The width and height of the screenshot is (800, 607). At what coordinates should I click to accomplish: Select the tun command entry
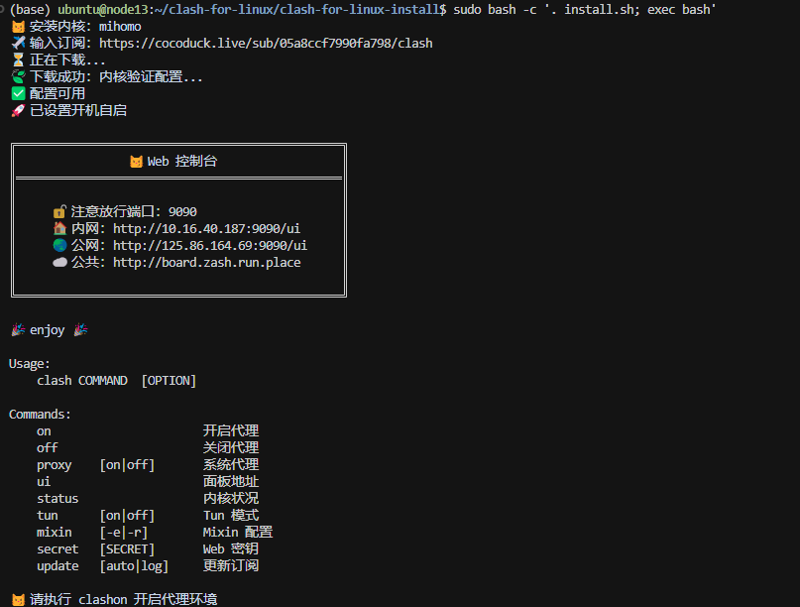[x=46, y=515]
